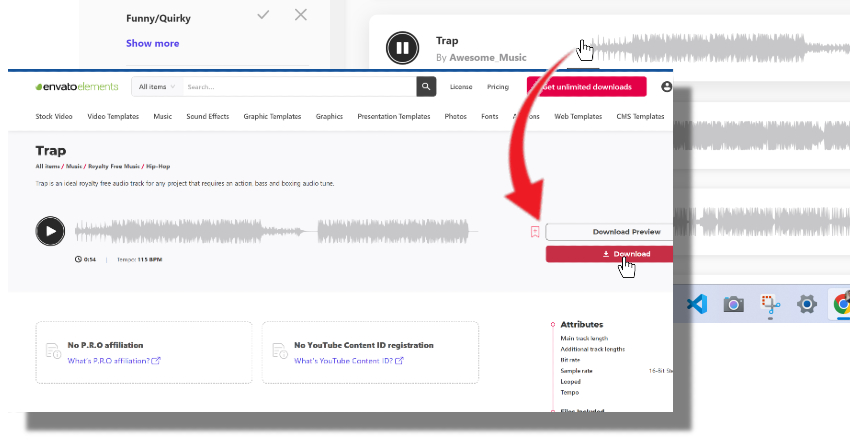Seek in the background Trap track waveform
The width and height of the screenshot is (850, 446).
[x=721, y=49]
